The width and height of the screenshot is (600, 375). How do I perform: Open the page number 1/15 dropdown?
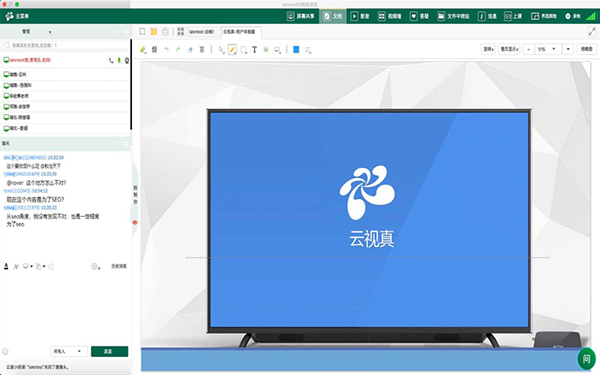tap(548, 49)
